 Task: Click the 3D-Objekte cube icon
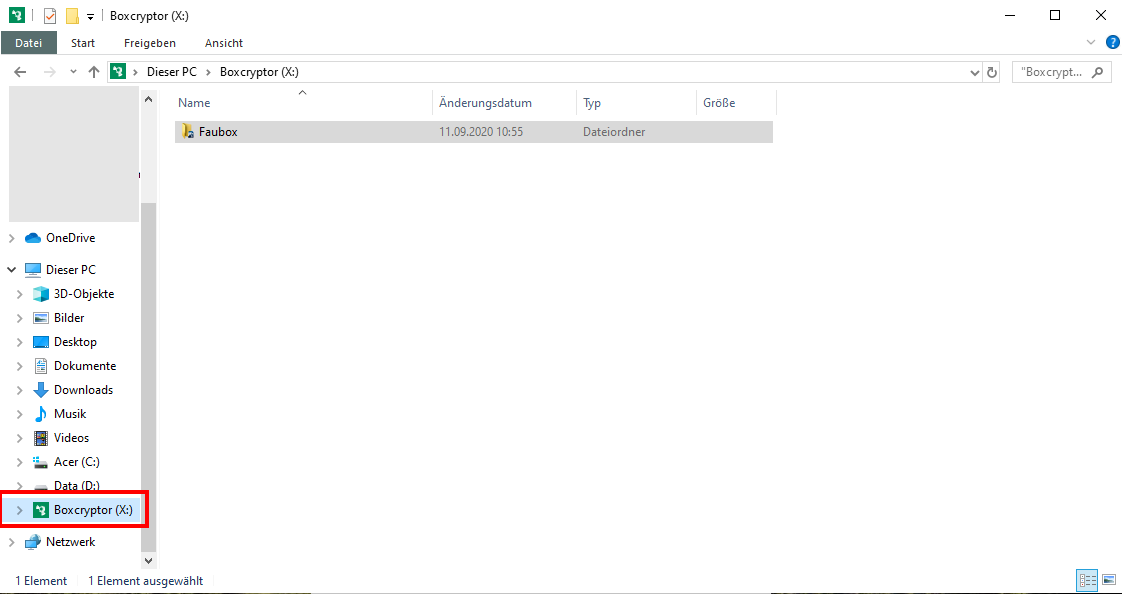[x=41, y=294]
